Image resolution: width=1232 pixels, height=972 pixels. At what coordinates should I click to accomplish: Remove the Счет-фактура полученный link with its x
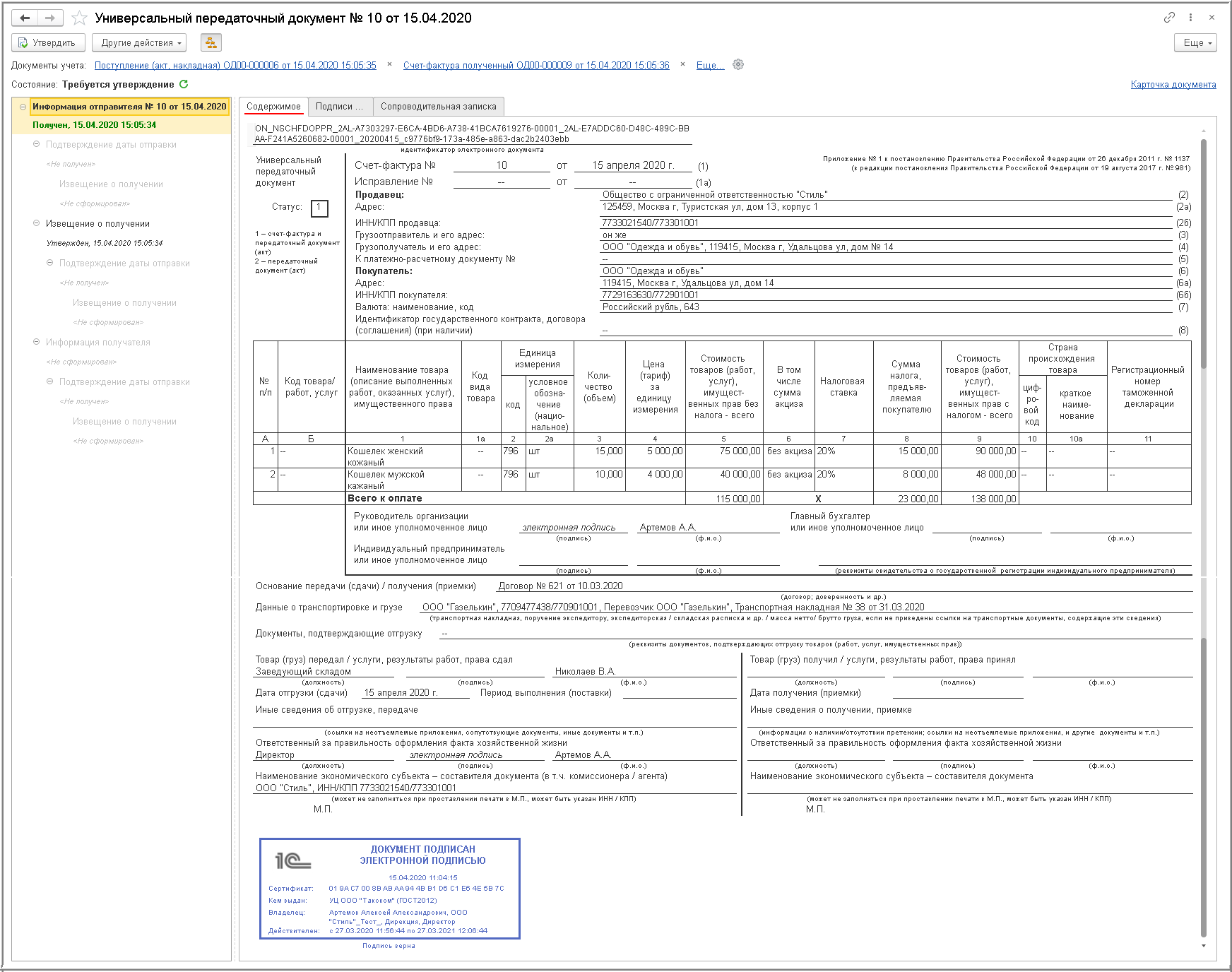[682, 64]
